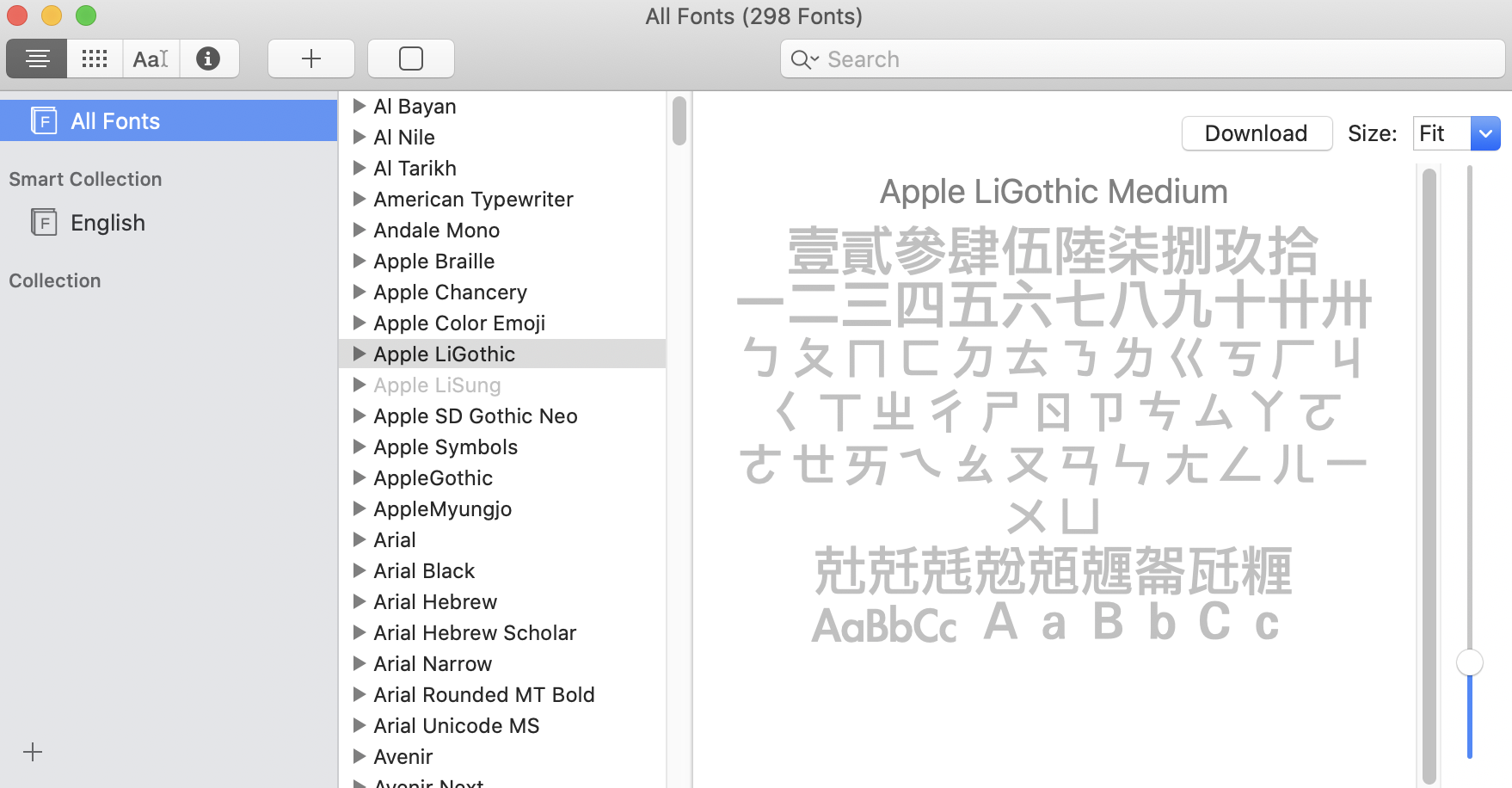Minimize window with yellow button
This screenshot has height=788, width=1512.
(52, 15)
